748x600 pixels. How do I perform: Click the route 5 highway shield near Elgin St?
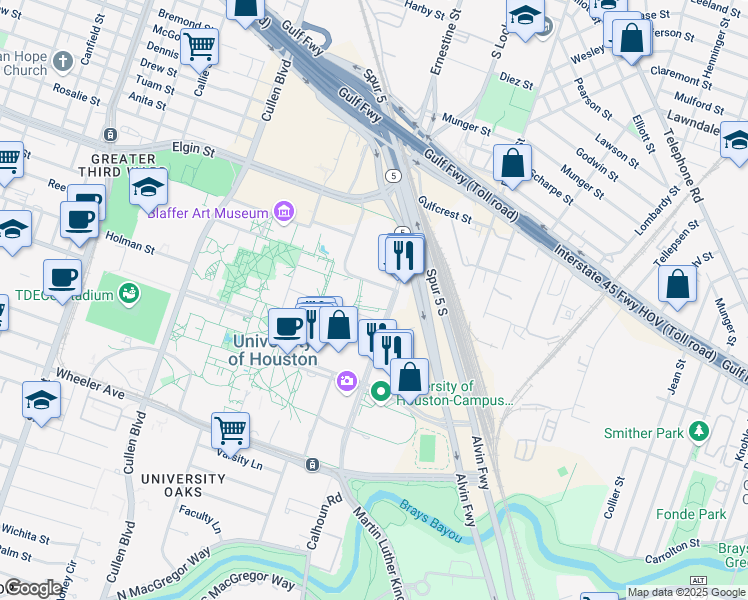(x=394, y=176)
